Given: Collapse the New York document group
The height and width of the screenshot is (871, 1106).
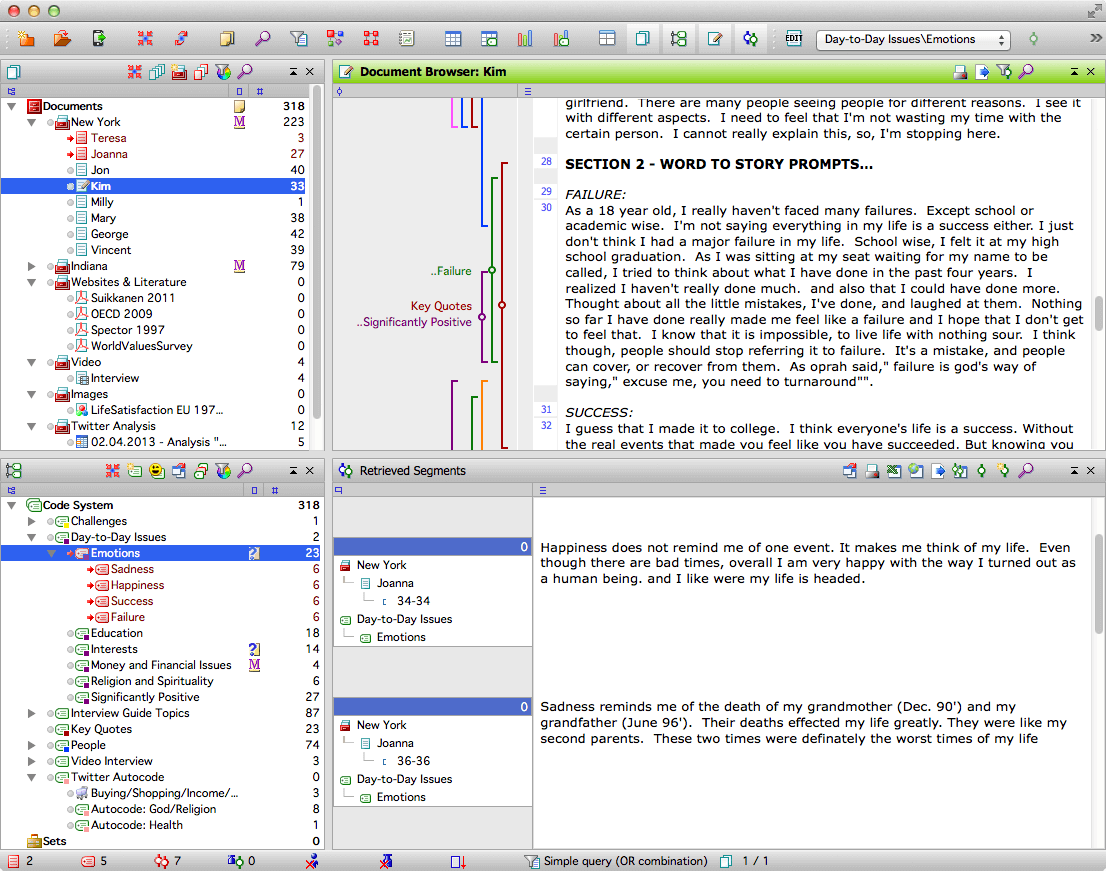Looking at the screenshot, I should pos(31,122).
